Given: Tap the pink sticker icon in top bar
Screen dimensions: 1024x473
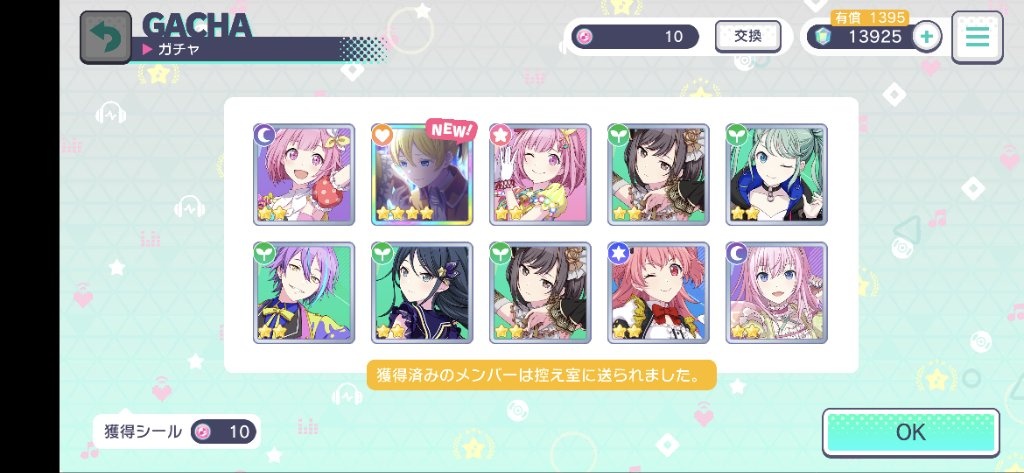Looking at the screenshot, I should pyautogui.click(x=584, y=37).
